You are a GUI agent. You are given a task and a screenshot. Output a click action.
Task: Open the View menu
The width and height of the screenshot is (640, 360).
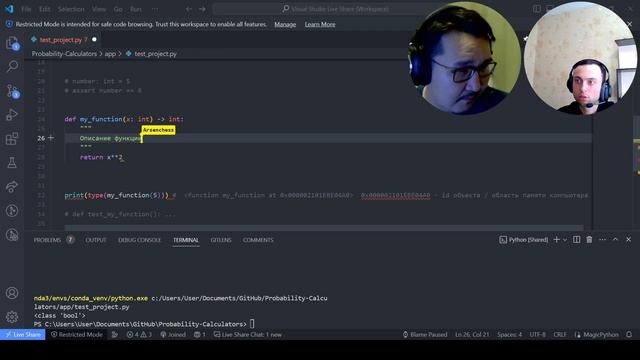click(99, 9)
